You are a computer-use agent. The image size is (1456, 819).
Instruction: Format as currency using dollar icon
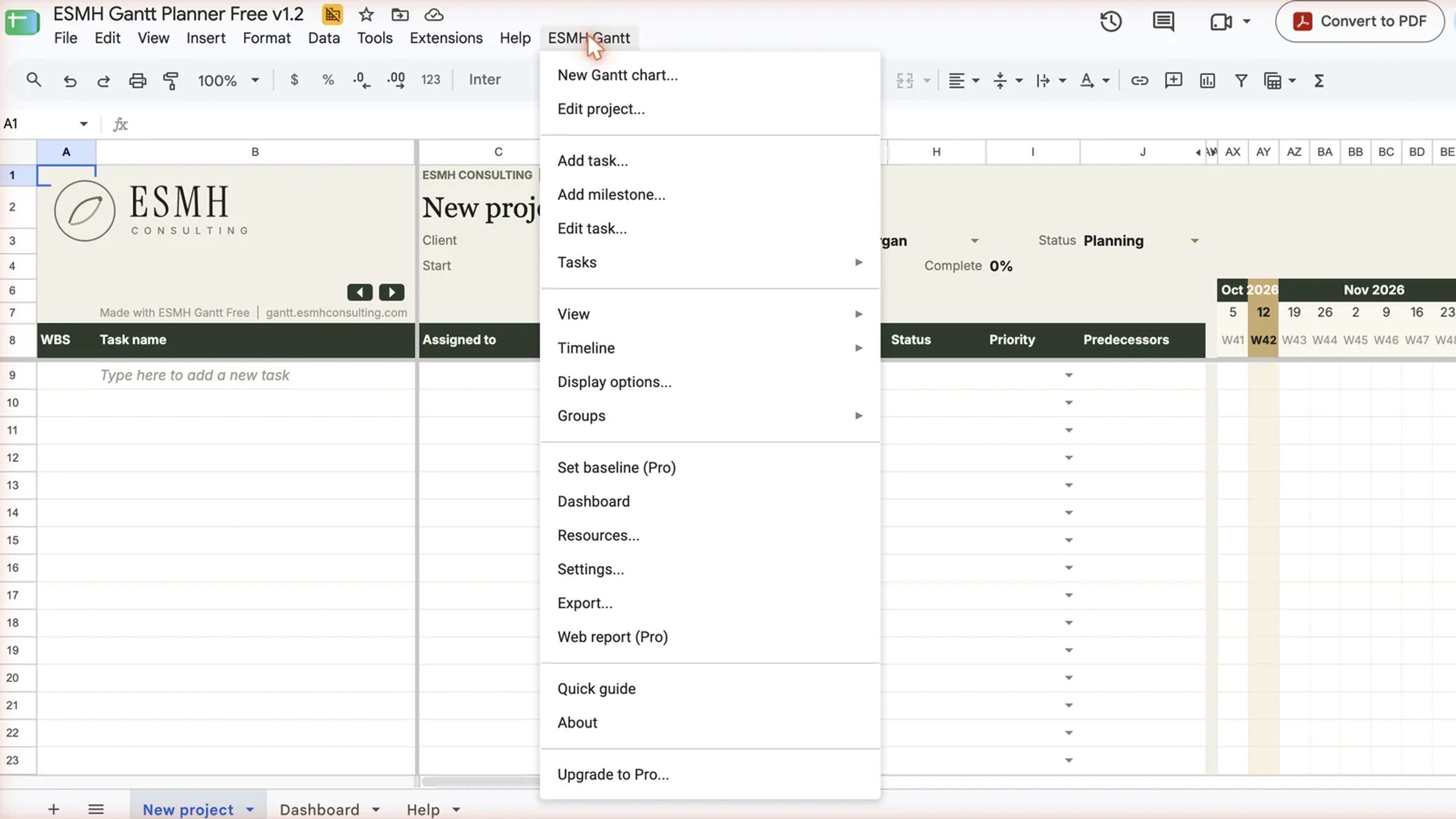pyautogui.click(x=294, y=80)
